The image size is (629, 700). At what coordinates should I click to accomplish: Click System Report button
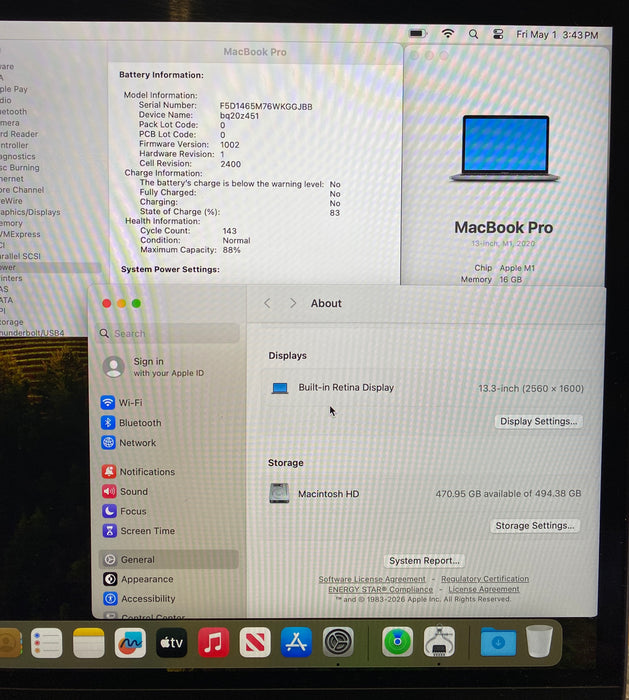point(424,560)
